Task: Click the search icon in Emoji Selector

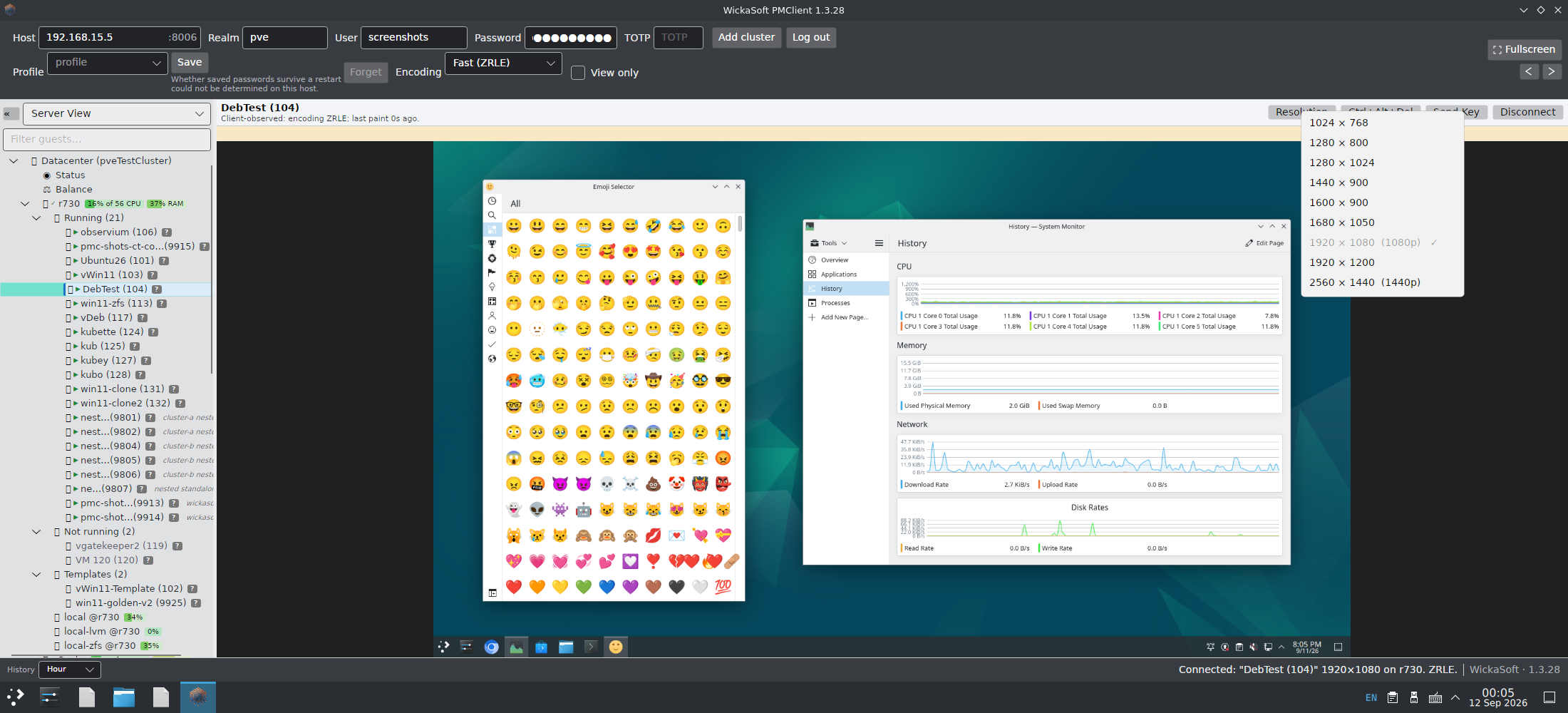Action: click(x=492, y=215)
